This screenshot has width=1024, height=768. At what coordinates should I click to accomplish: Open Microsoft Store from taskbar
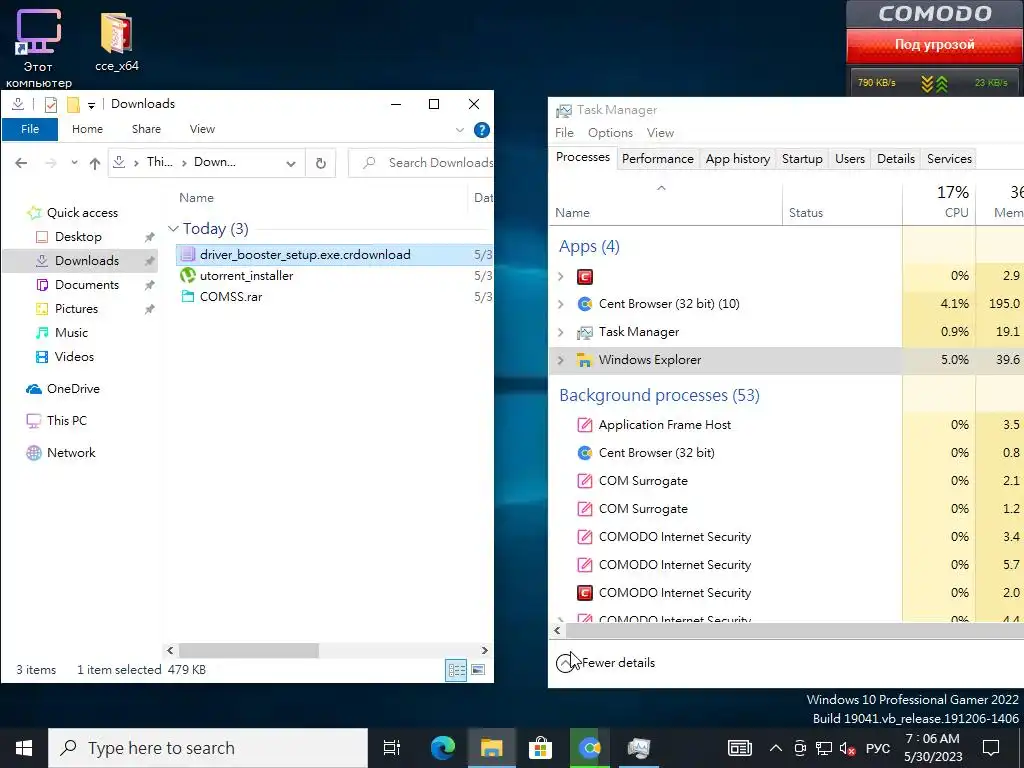point(540,748)
